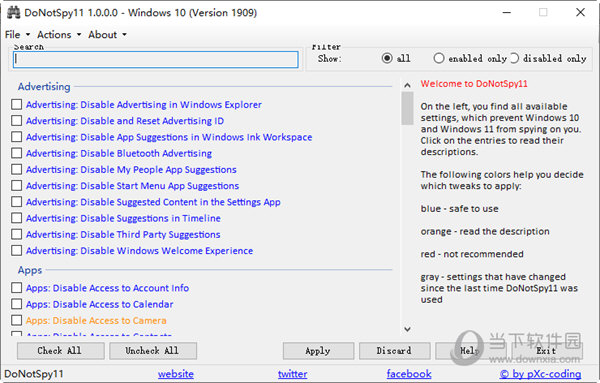Close the DoNotSpy11 window
This screenshot has height=383, width=600.
pos(580,13)
